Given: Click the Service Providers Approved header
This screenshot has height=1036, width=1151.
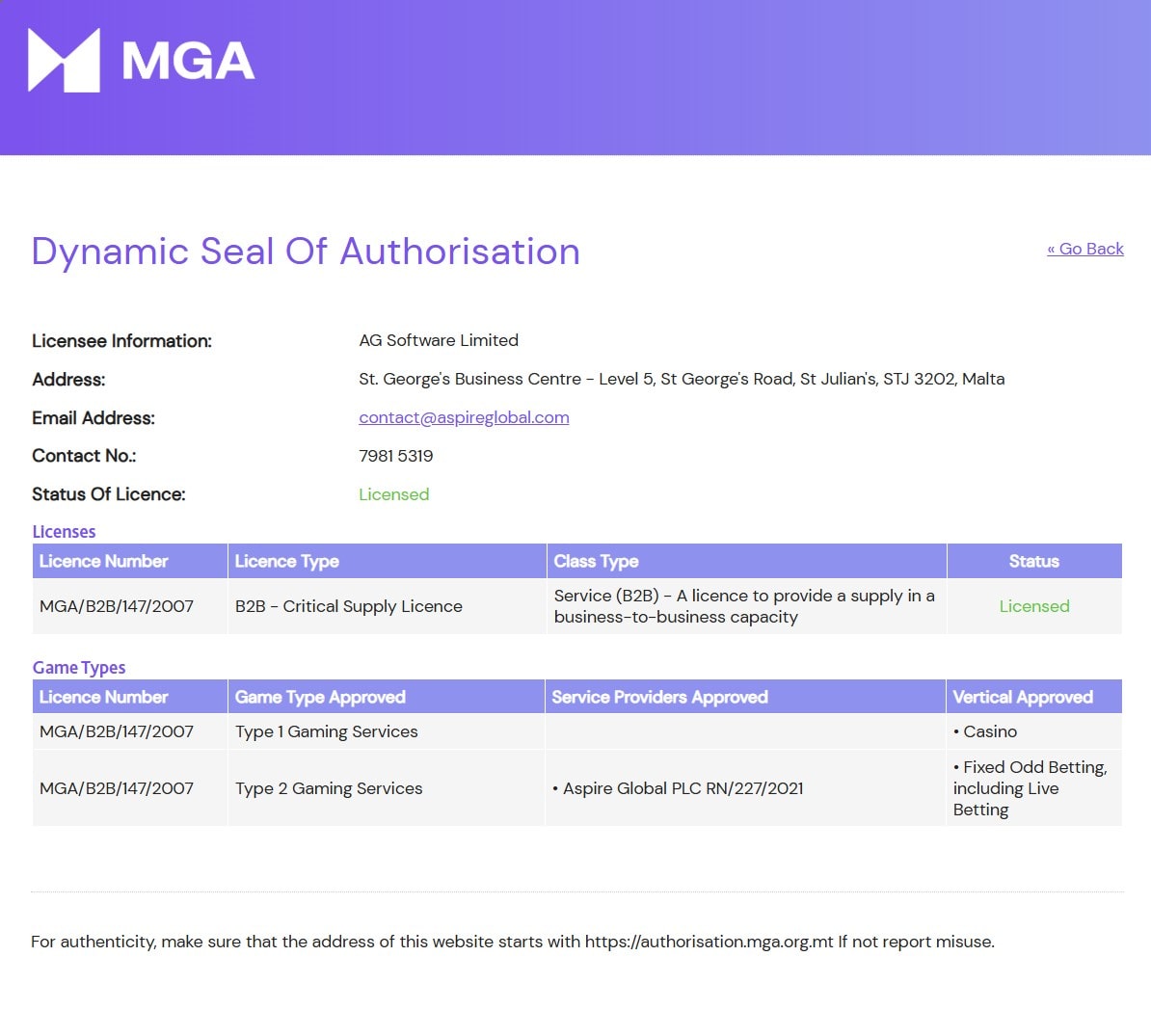Looking at the screenshot, I should [x=659, y=697].
